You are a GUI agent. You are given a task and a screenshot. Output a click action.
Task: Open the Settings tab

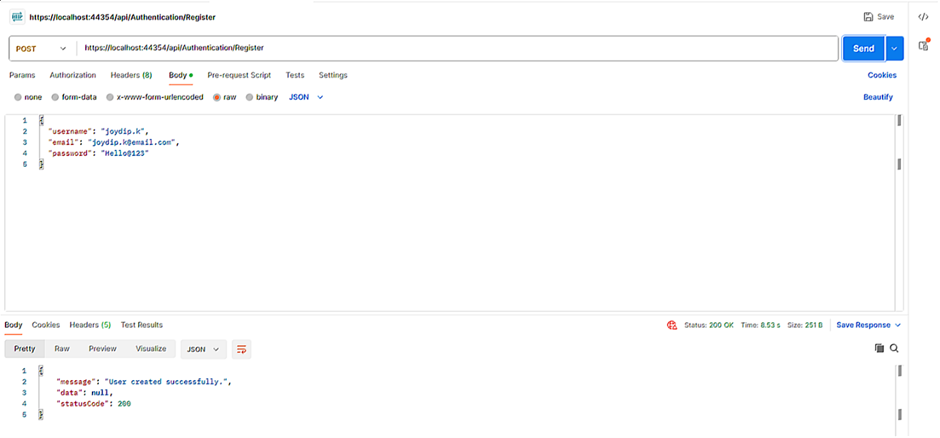point(333,75)
